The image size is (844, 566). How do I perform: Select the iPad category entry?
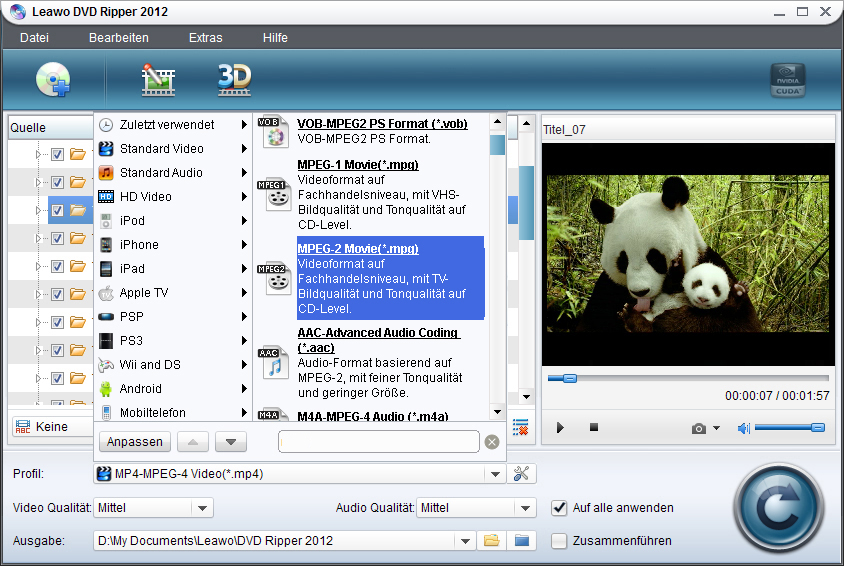pyautogui.click(x=172, y=268)
